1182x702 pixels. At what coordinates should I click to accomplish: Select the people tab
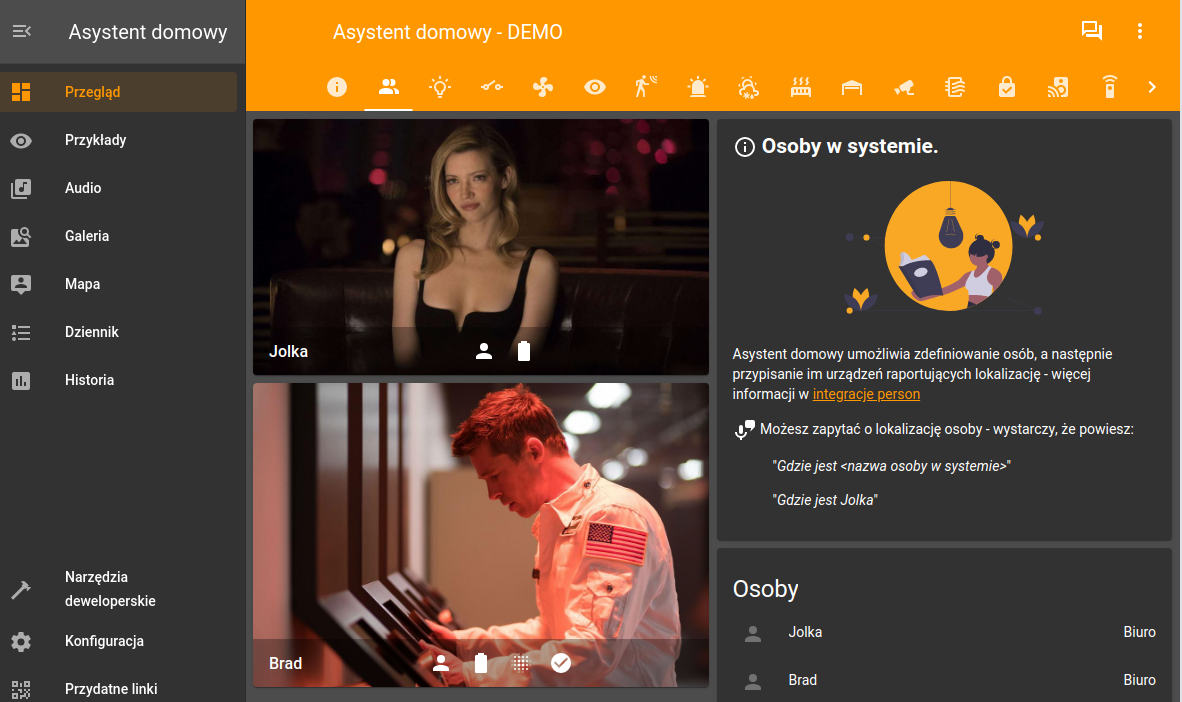[x=388, y=87]
